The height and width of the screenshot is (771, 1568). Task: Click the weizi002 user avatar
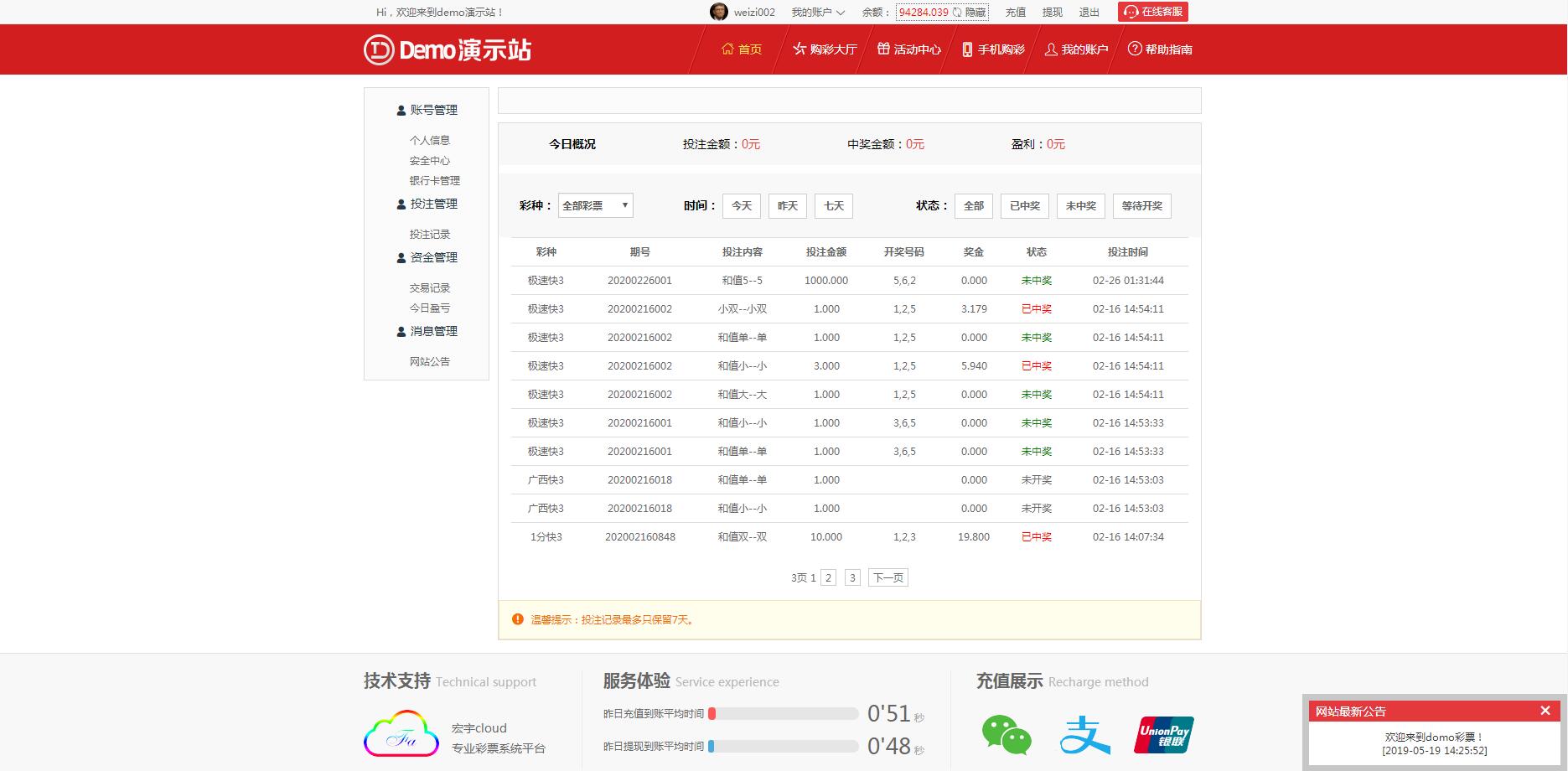coord(718,12)
